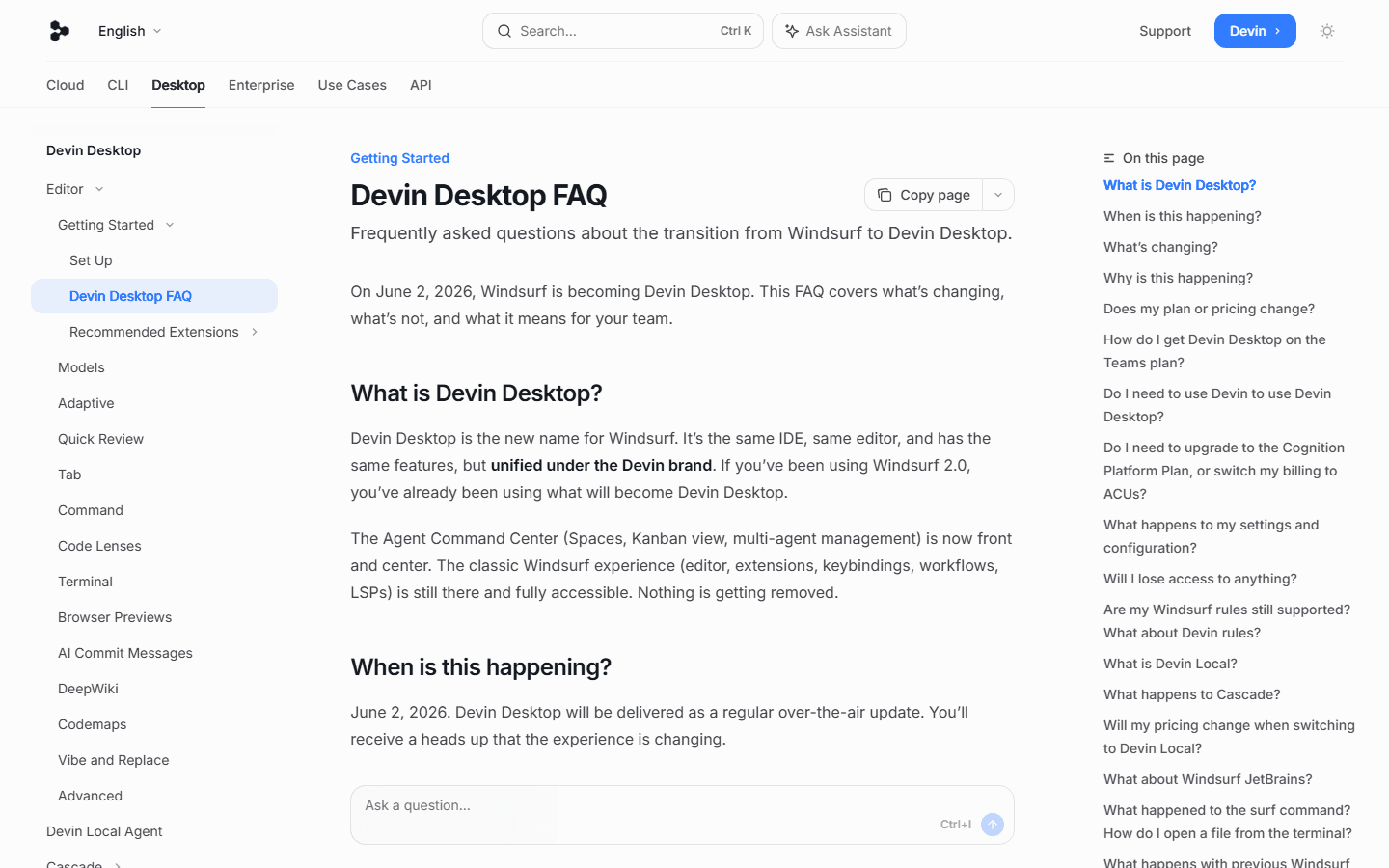Open Quick Review sidebar page
The height and width of the screenshot is (868, 1389).
[100, 439]
